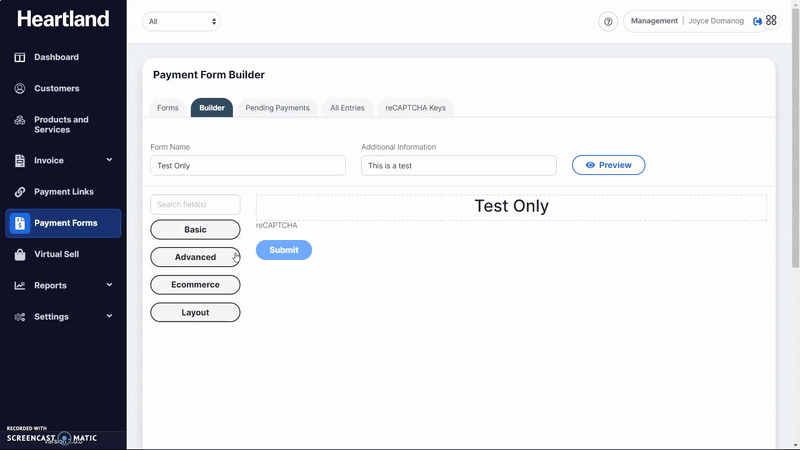Click the logout icon beside Joyce Domanog

pyautogui.click(x=757, y=21)
